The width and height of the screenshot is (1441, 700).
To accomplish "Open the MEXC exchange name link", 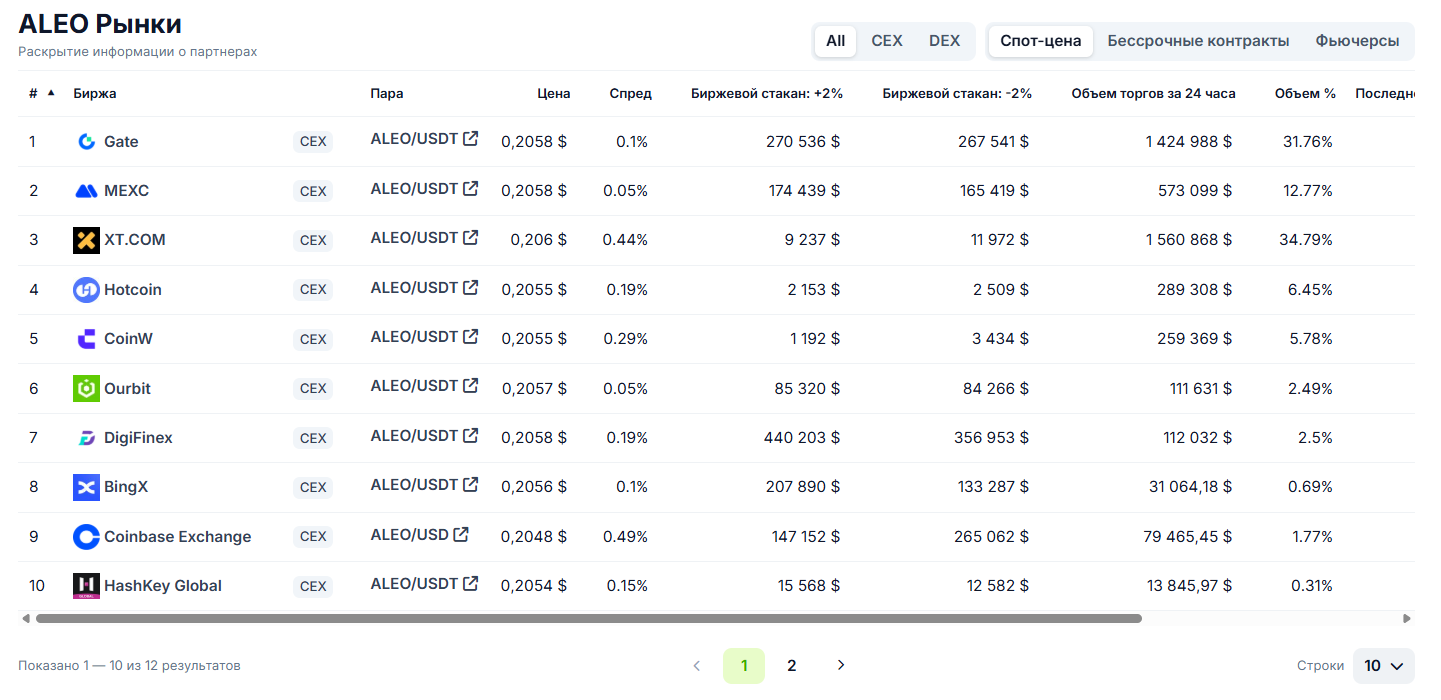I will (126, 191).
